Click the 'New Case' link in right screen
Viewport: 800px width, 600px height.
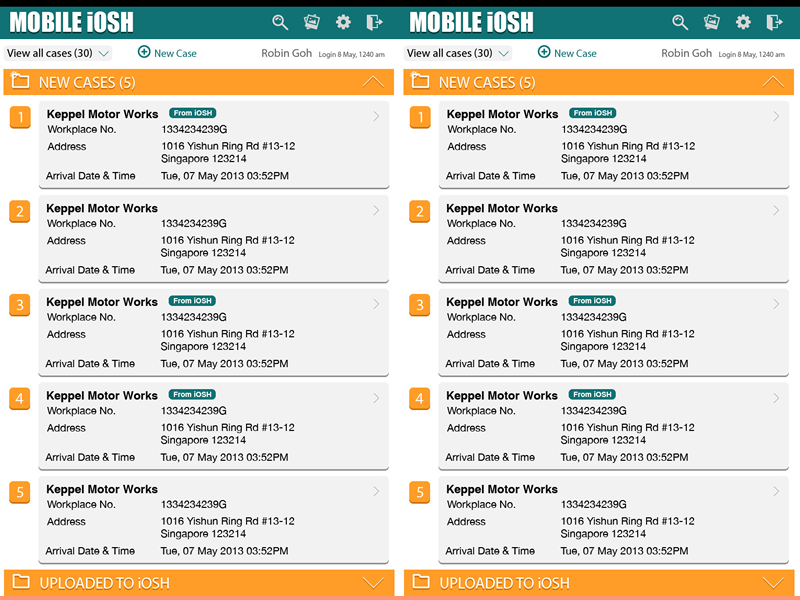point(575,54)
